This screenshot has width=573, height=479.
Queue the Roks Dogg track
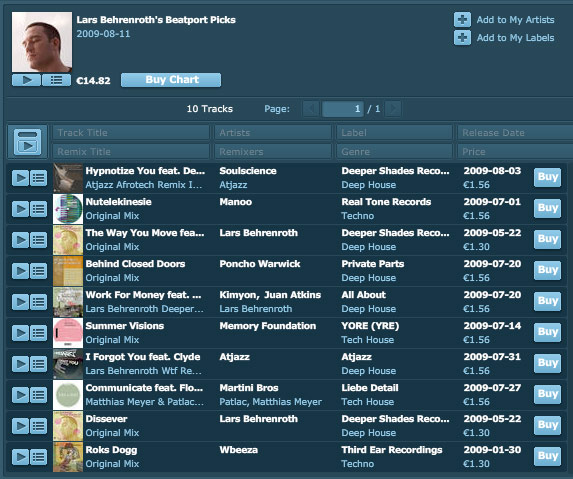(38, 457)
